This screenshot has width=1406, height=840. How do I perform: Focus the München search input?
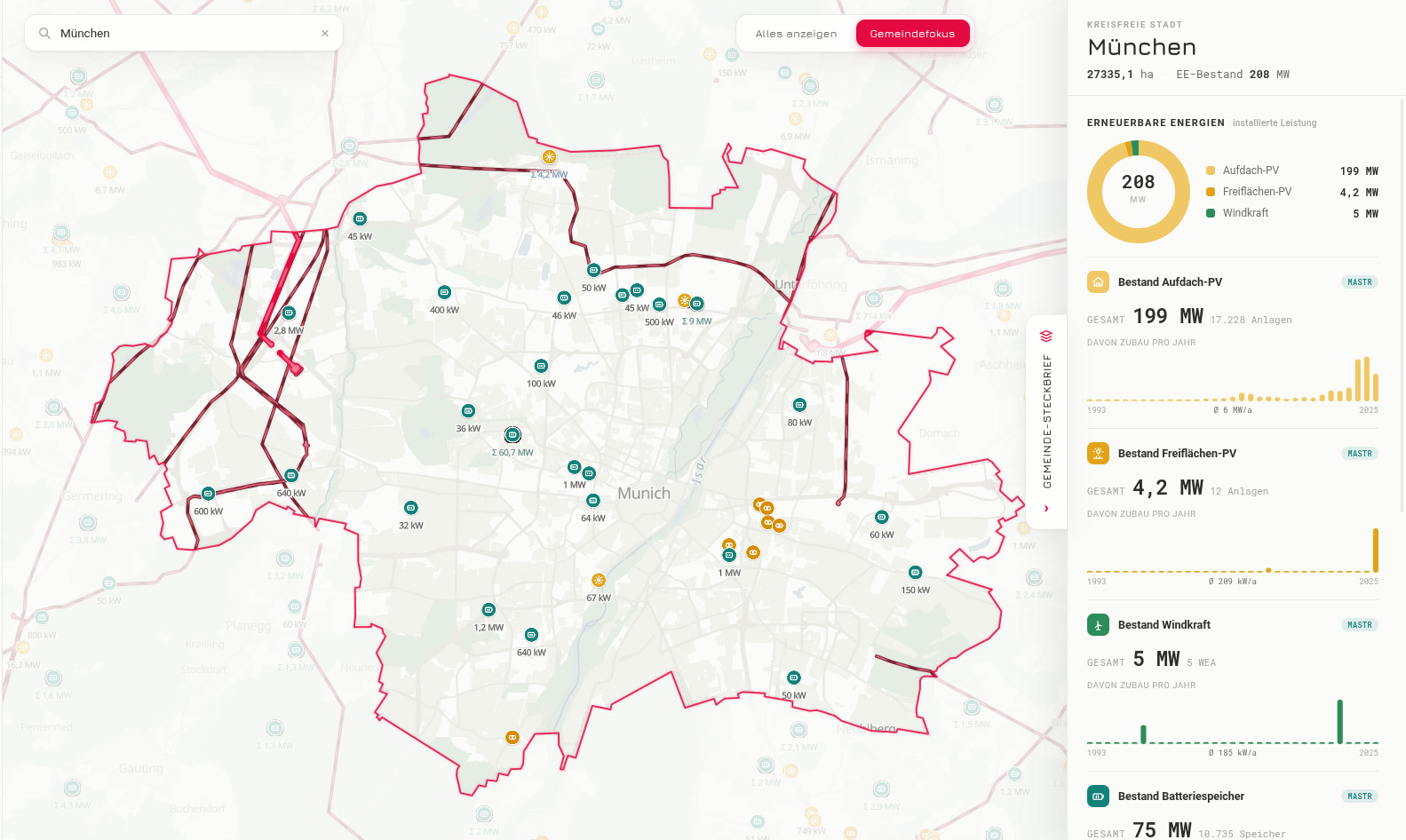(x=184, y=34)
